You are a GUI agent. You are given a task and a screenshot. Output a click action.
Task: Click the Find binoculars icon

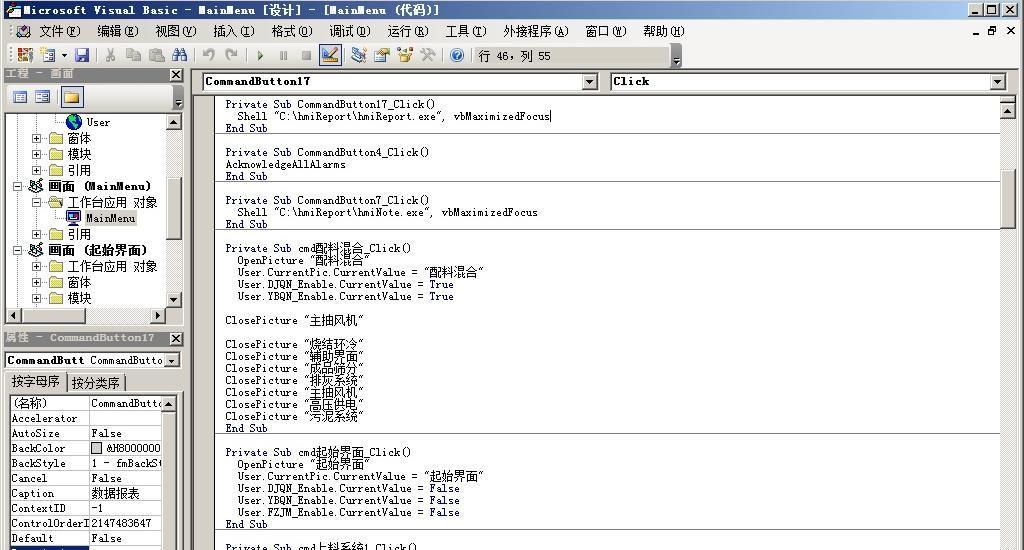[180, 56]
